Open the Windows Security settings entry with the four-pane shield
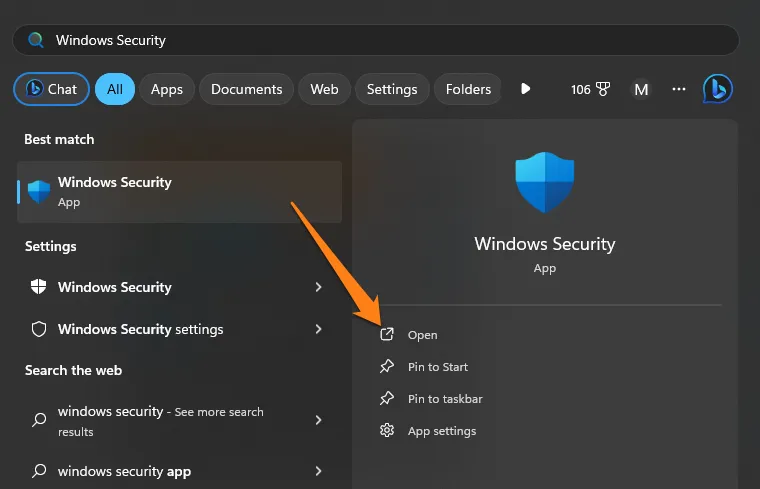Screen dimensions: 760x489 click(x=177, y=287)
